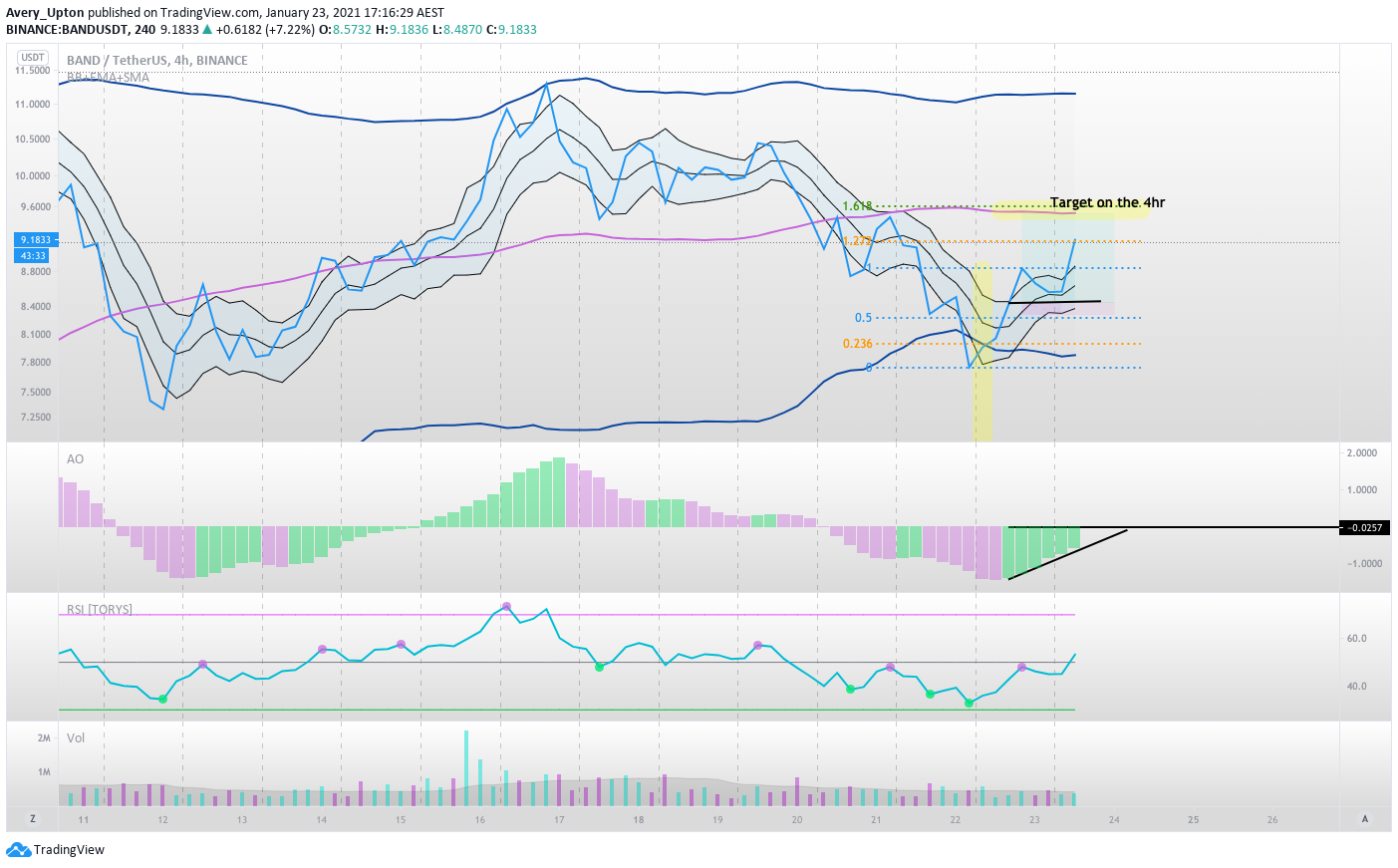
Task: Click the 1M volume scale label
Action: click(44, 771)
